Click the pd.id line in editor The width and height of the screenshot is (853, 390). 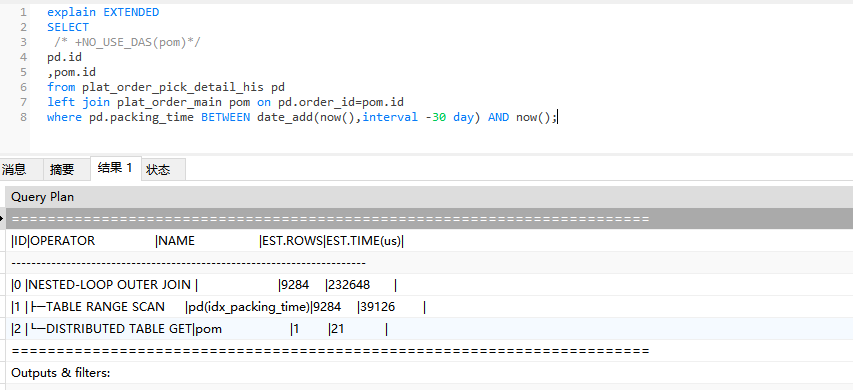[x=64, y=57]
